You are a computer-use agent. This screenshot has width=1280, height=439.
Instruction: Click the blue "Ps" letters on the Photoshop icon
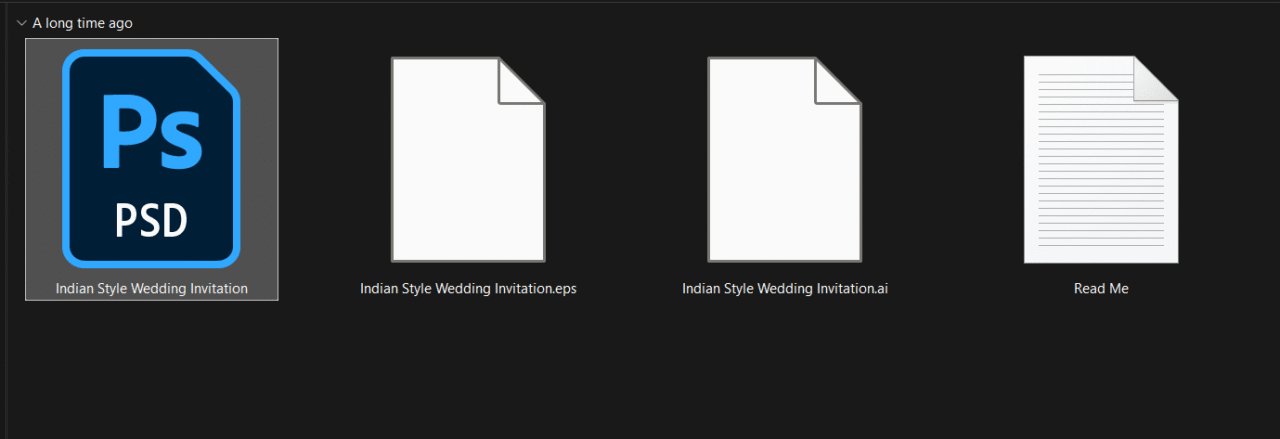pyautogui.click(x=152, y=132)
